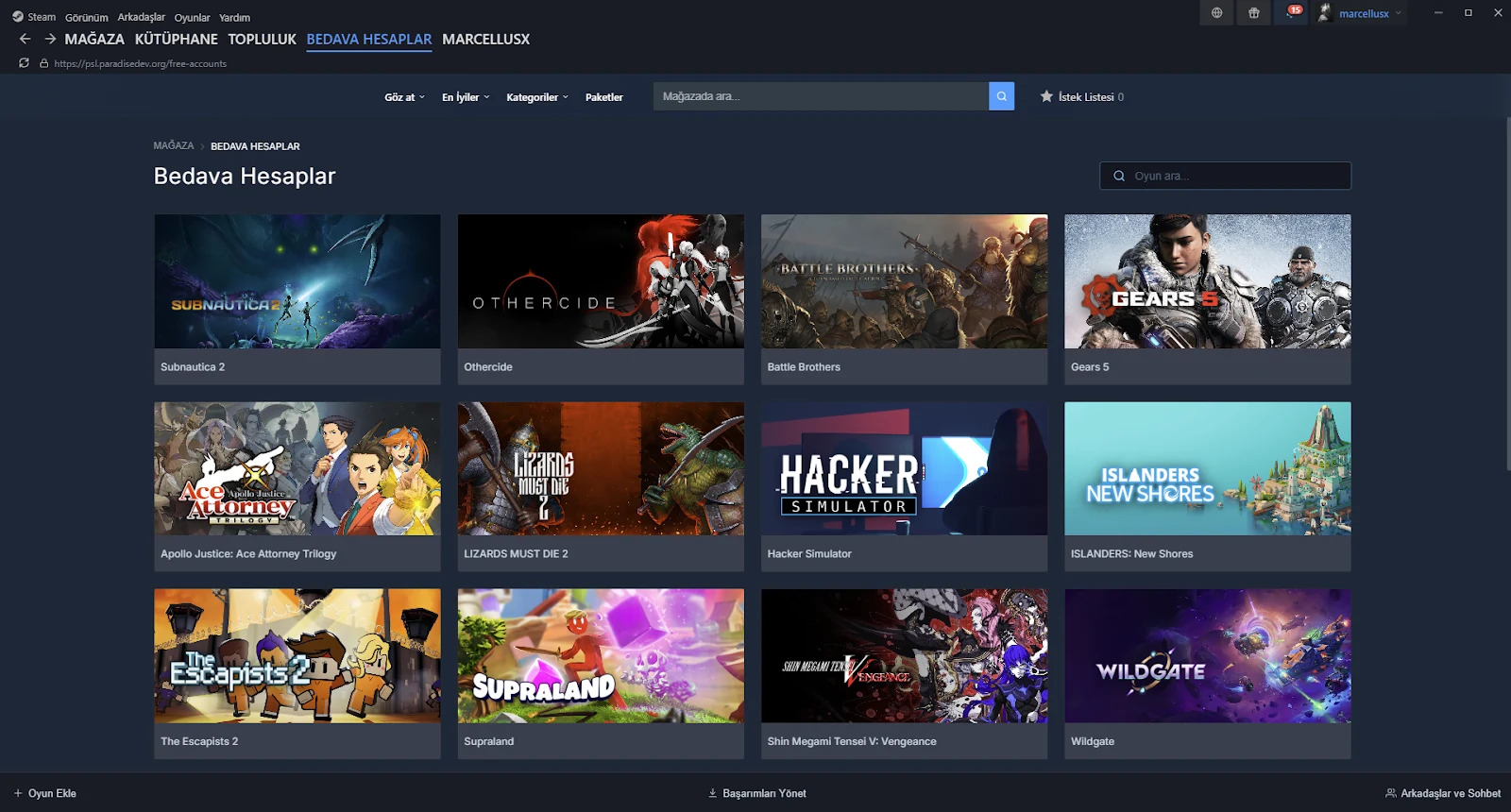Go back with the left arrow
The height and width of the screenshot is (812, 1511).
25,39
